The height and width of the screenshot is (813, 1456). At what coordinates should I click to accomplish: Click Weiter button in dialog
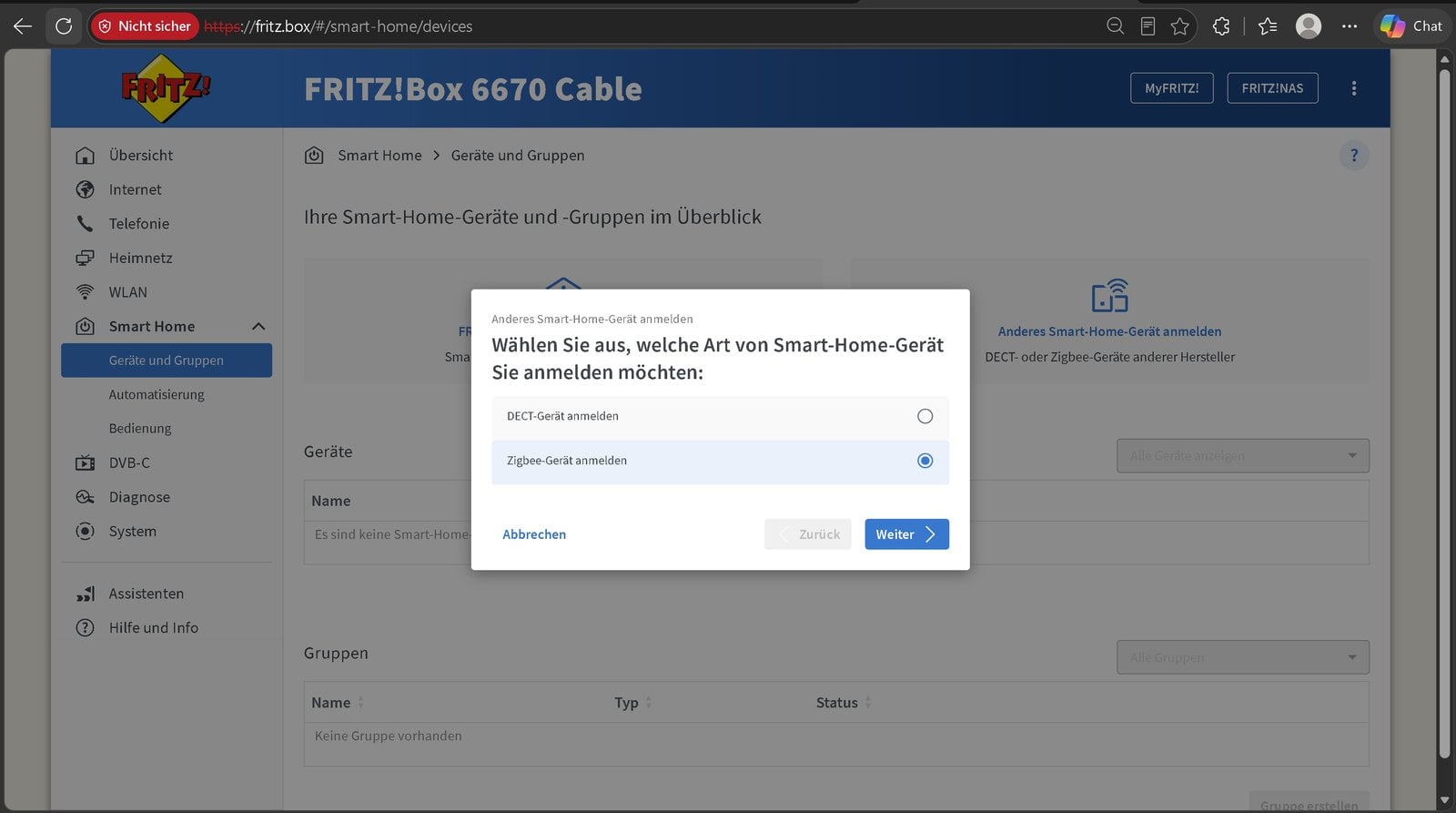click(x=906, y=534)
